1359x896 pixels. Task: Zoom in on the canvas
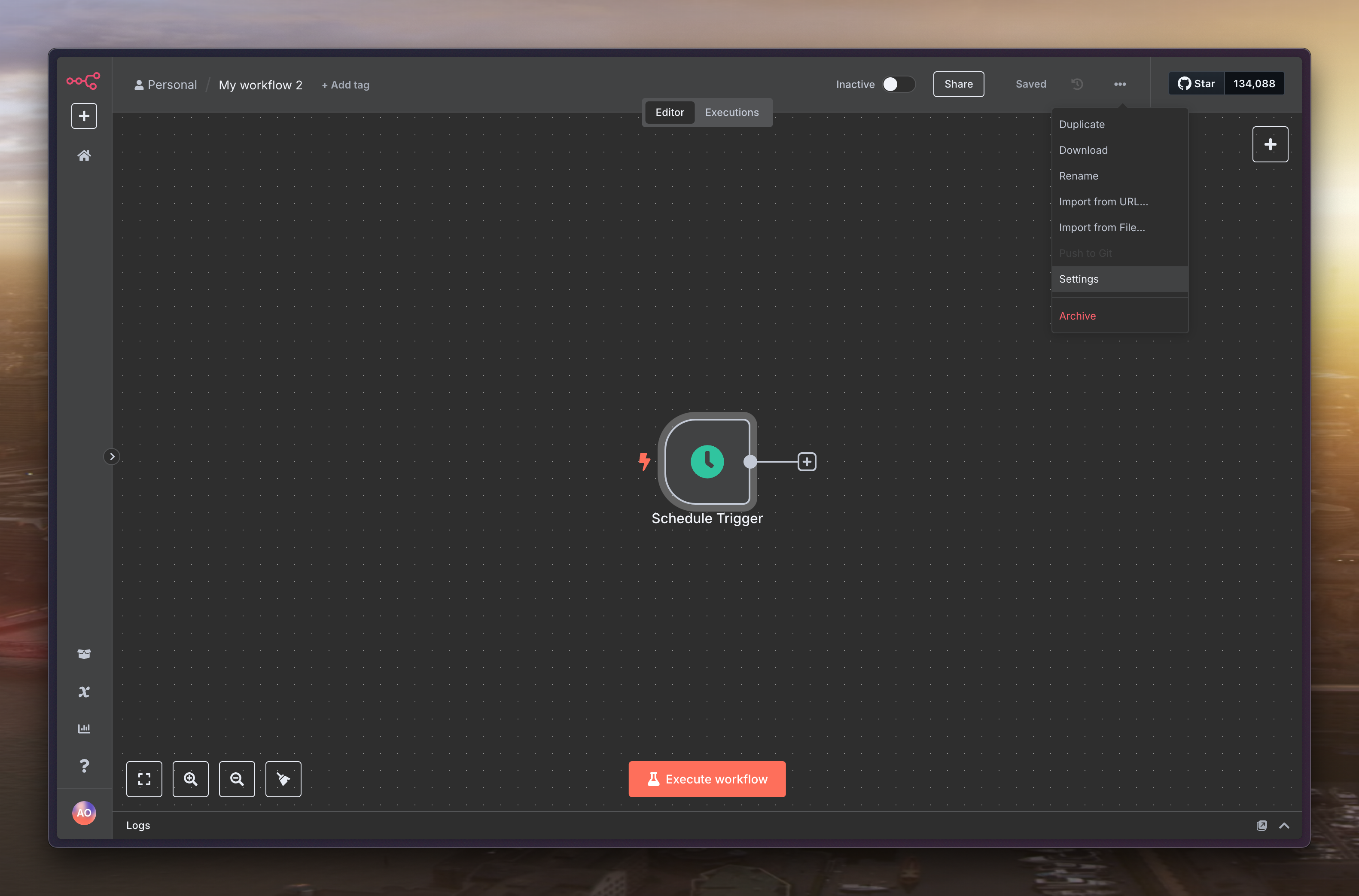[190, 779]
